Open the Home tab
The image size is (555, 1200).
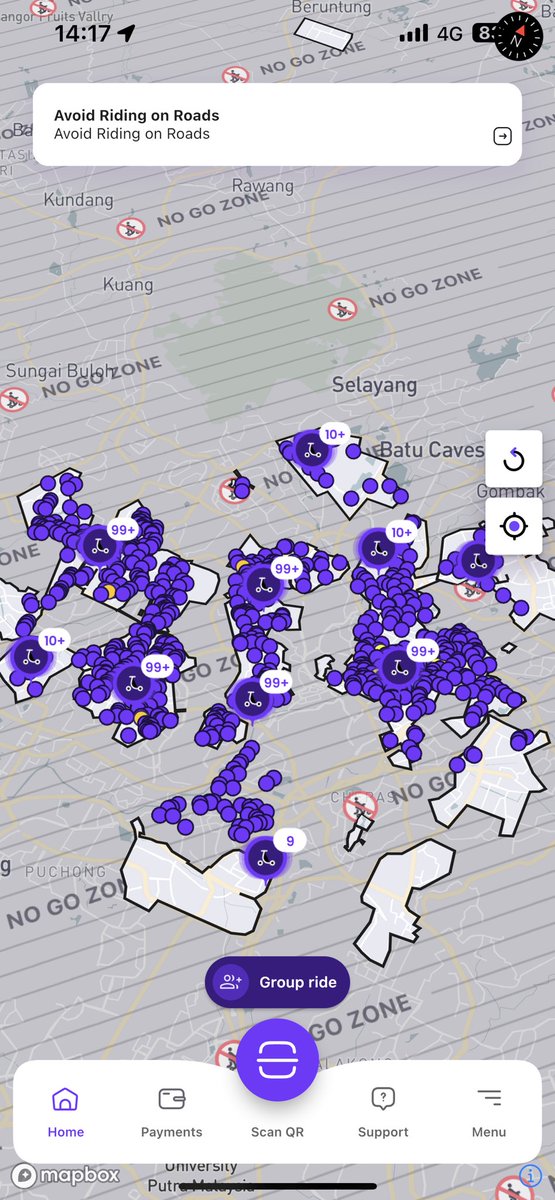click(65, 1112)
